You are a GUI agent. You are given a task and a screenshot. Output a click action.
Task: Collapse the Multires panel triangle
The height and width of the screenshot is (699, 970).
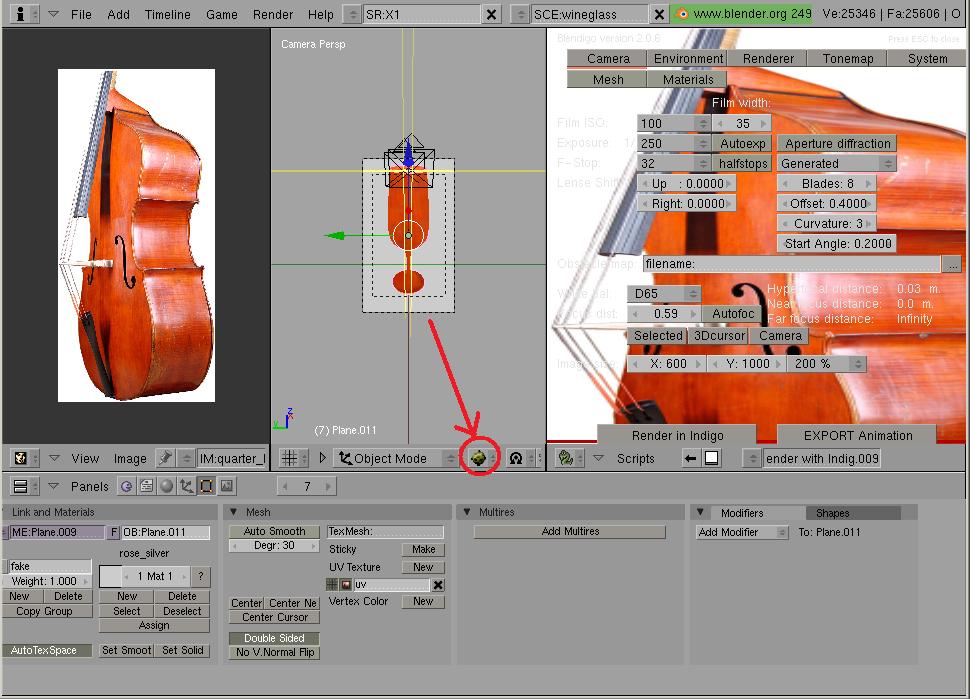click(466, 512)
